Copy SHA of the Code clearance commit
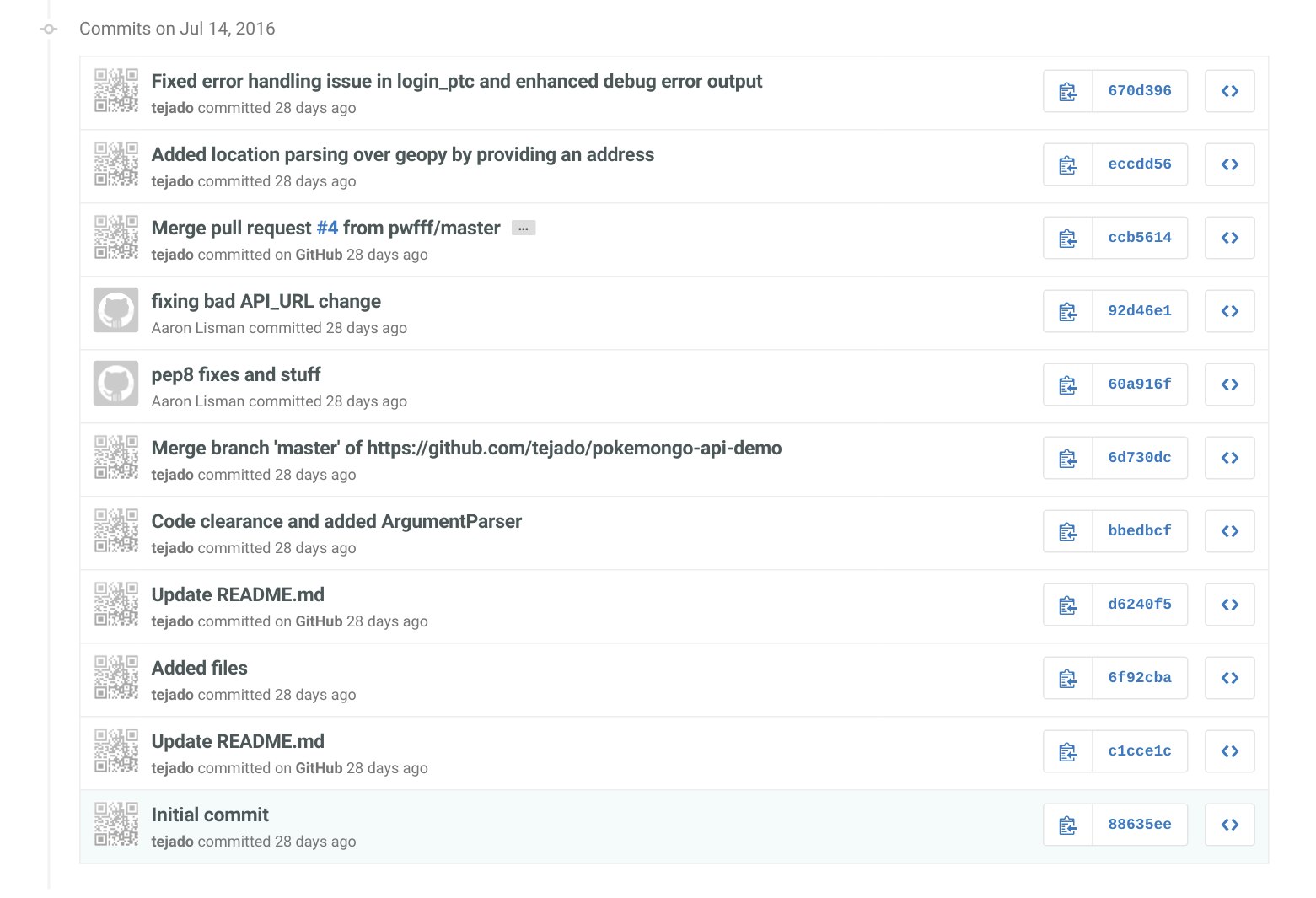 coord(1067,531)
